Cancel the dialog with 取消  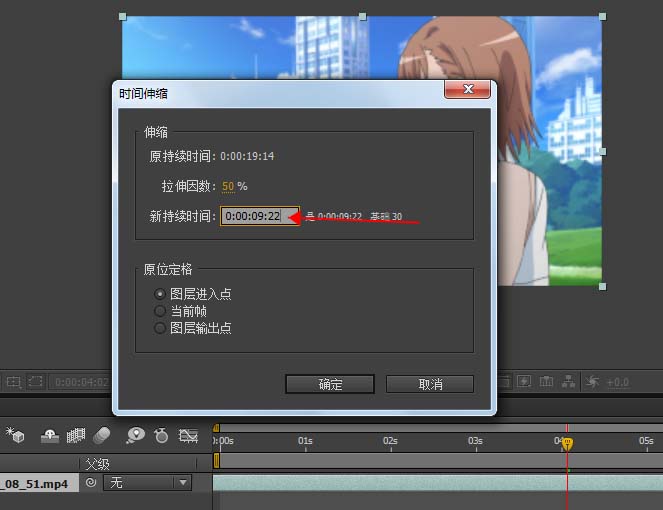coord(430,384)
